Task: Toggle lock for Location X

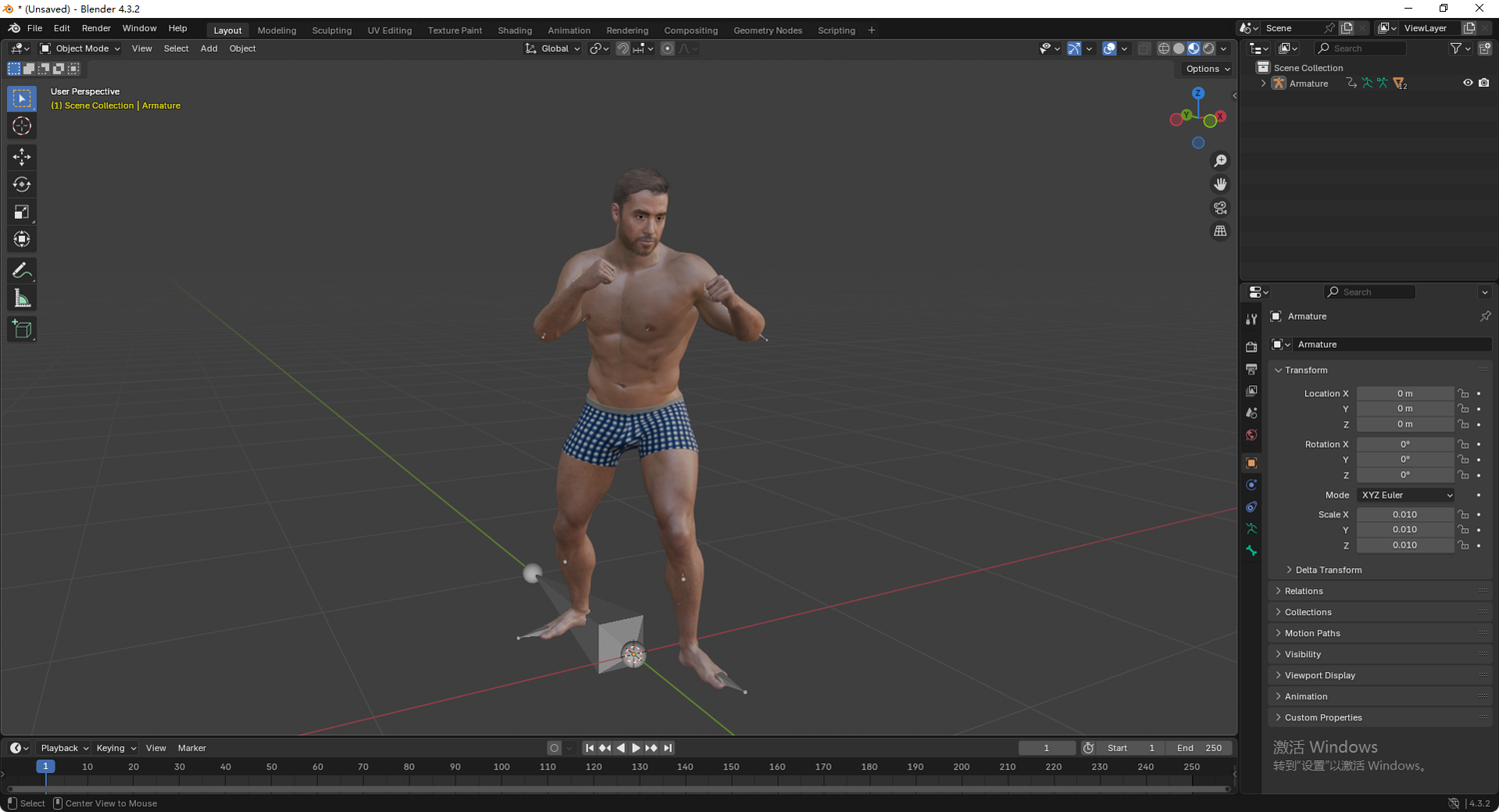Action: tap(1463, 394)
